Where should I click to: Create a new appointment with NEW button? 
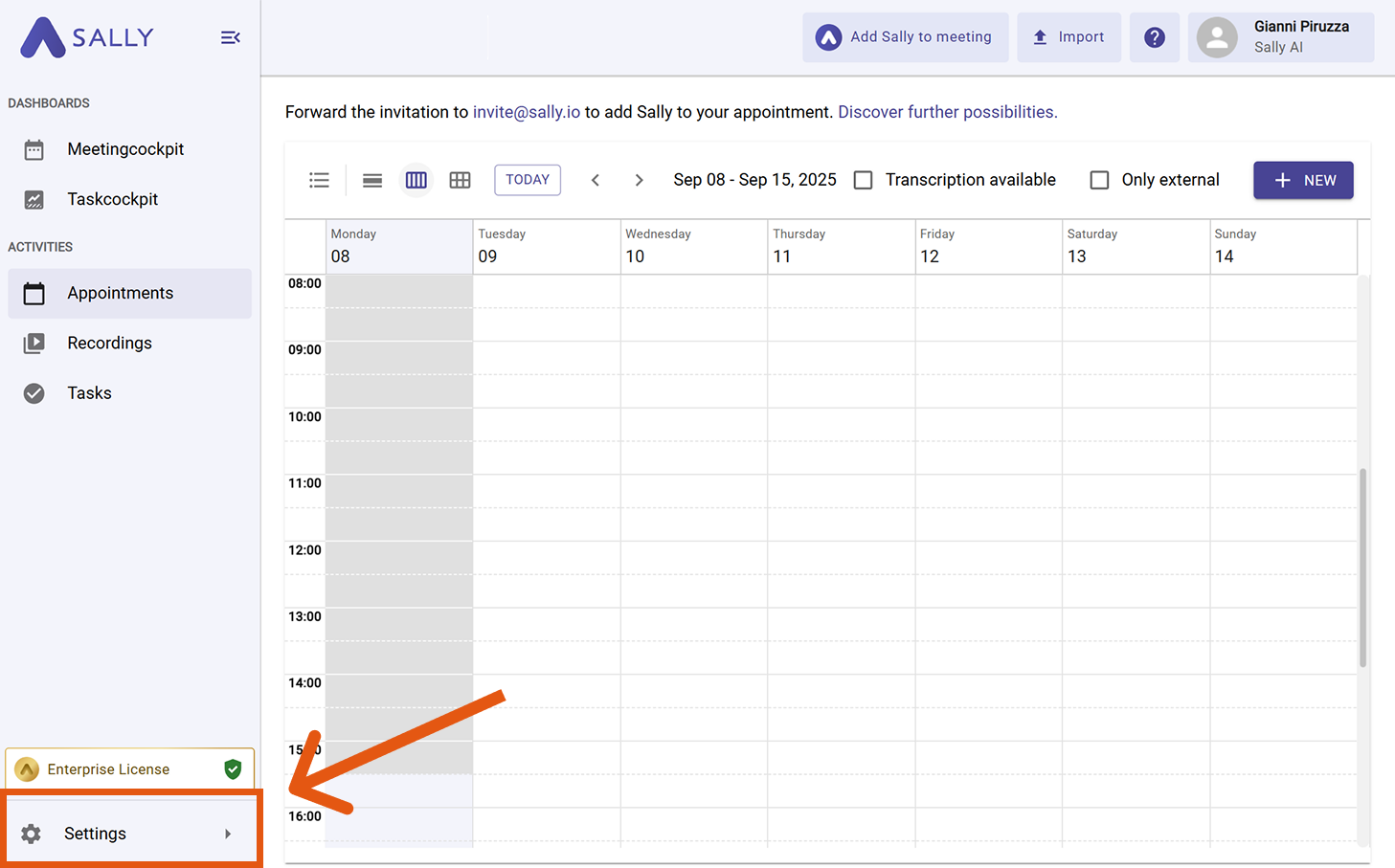click(x=1303, y=180)
